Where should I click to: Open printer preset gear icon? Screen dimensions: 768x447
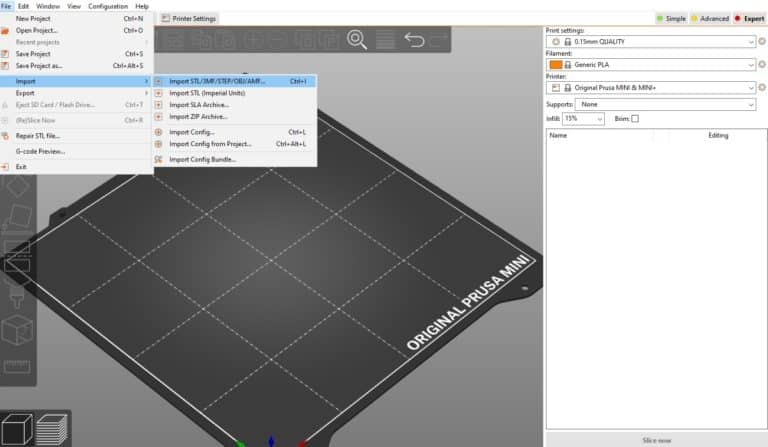tap(762, 87)
